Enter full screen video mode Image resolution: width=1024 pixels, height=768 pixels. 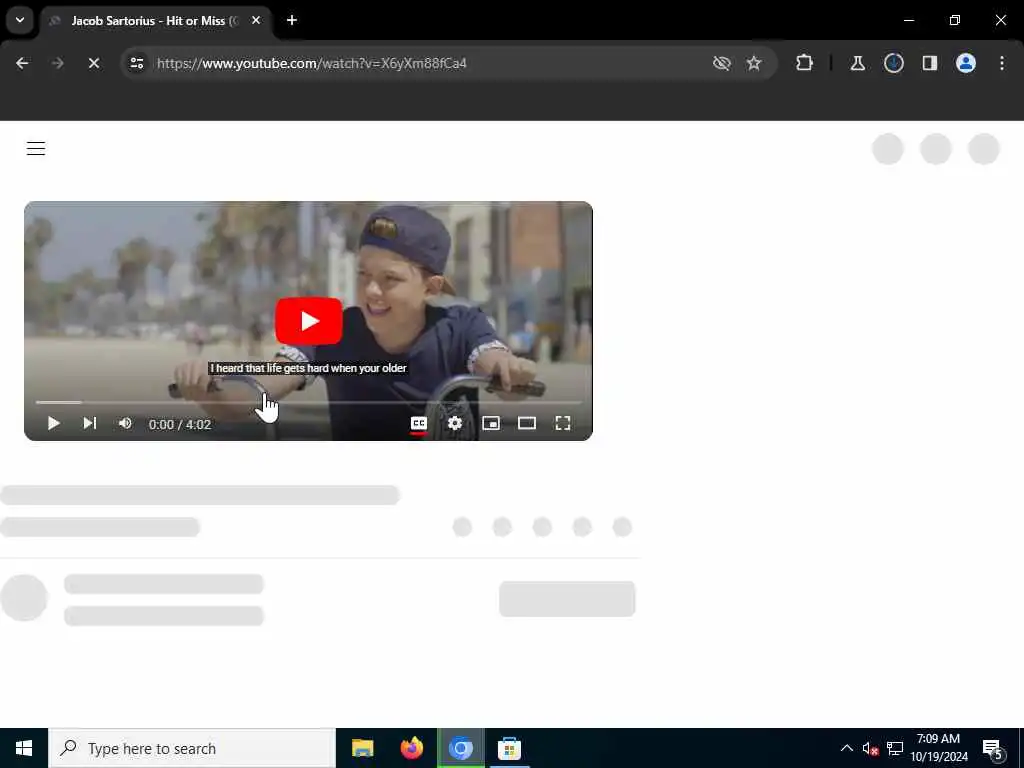(562, 423)
